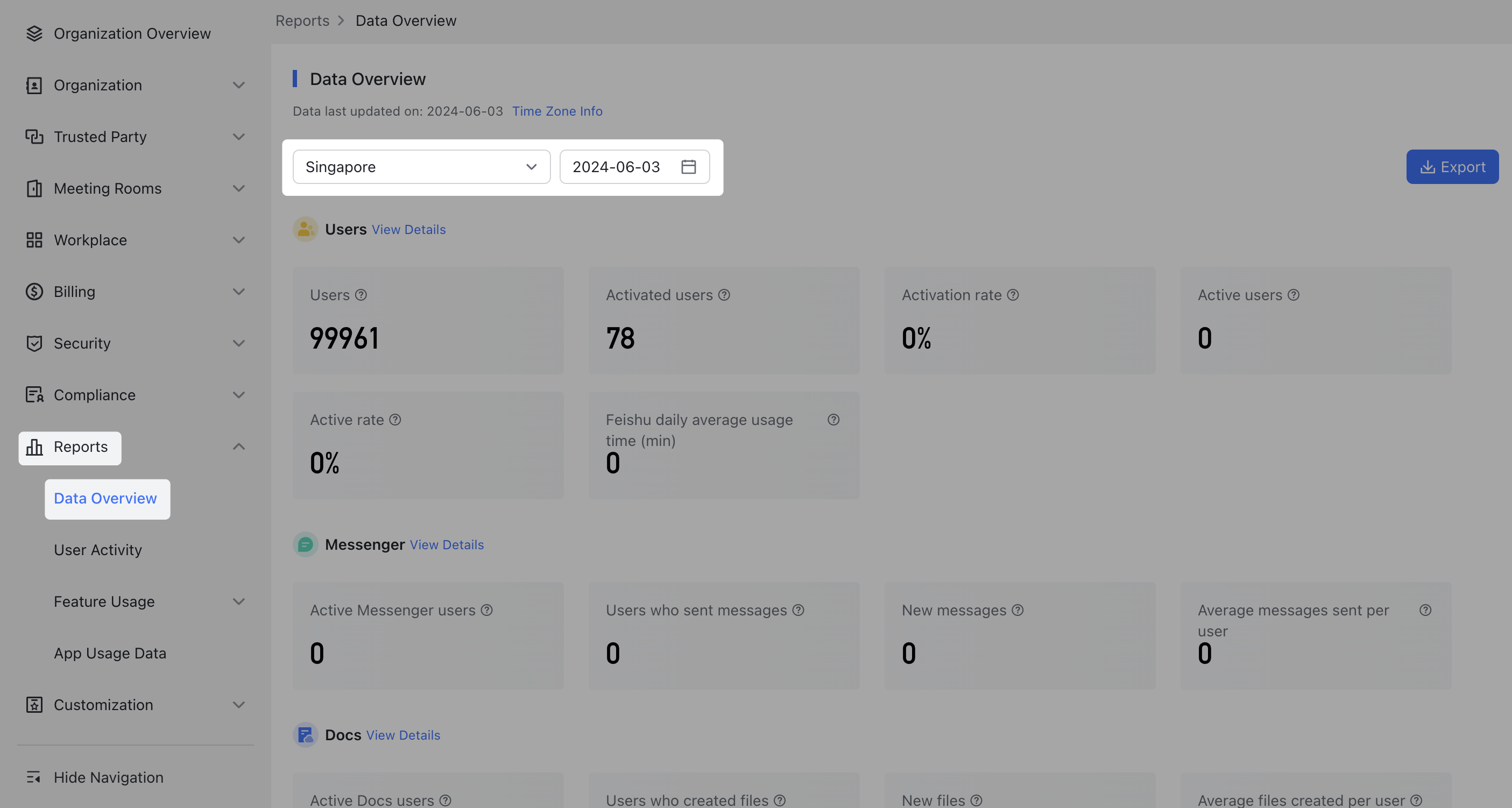Open the calendar icon in date picker
1512x808 pixels.
coord(689,167)
